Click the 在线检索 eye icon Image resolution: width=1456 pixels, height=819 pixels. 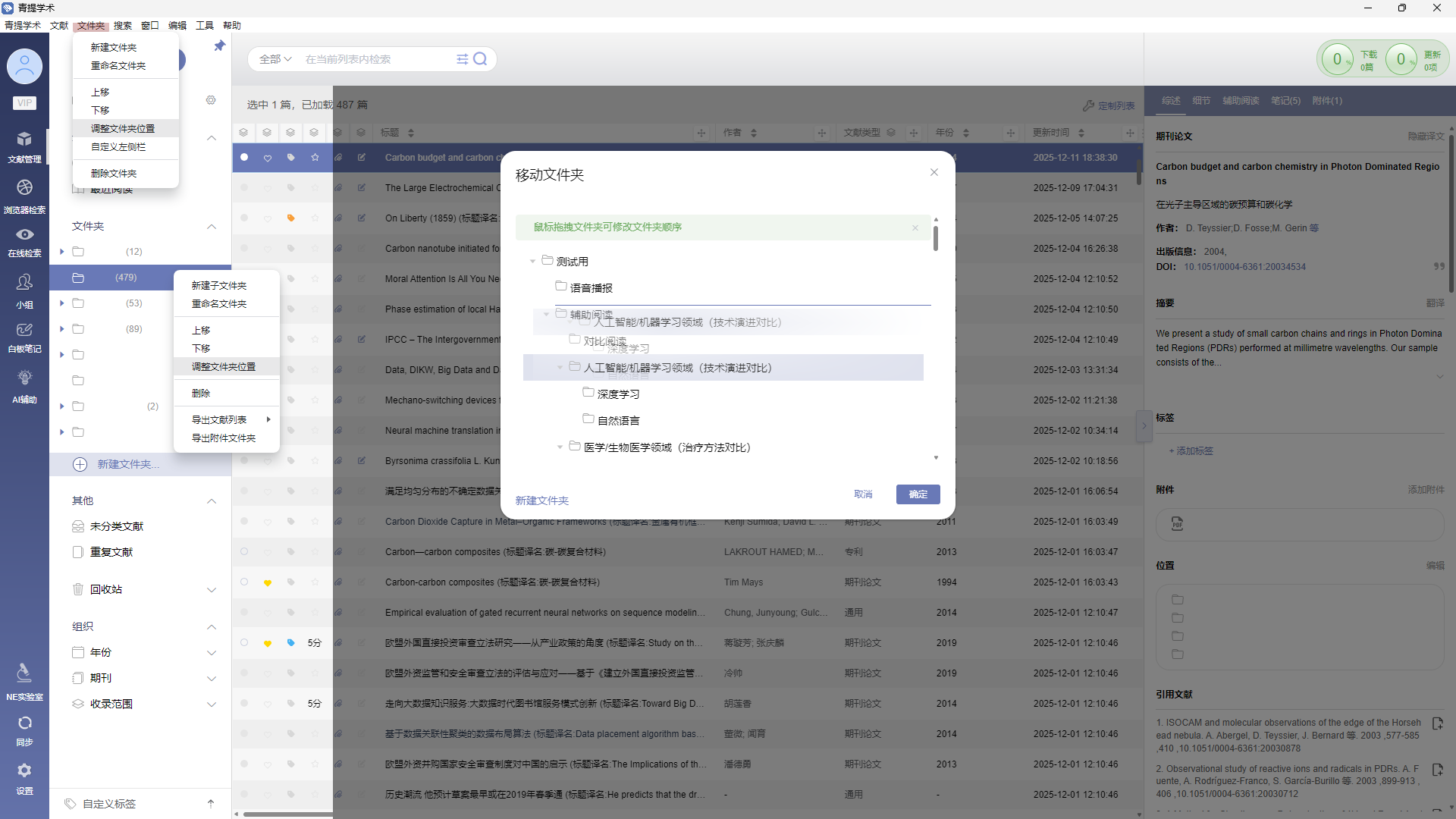(x=24, y=235)
